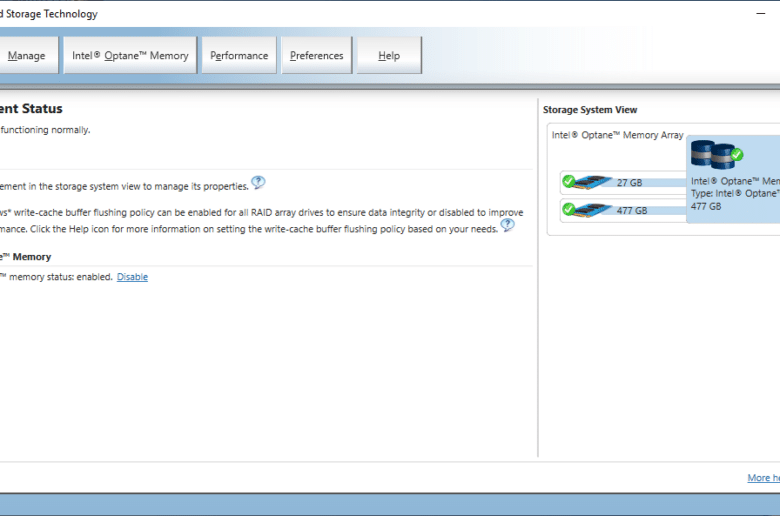Select the 477 GB drive icon
The height and width of the screenshot is (516, 780).
pyautogui.click(x=593, y=209)
